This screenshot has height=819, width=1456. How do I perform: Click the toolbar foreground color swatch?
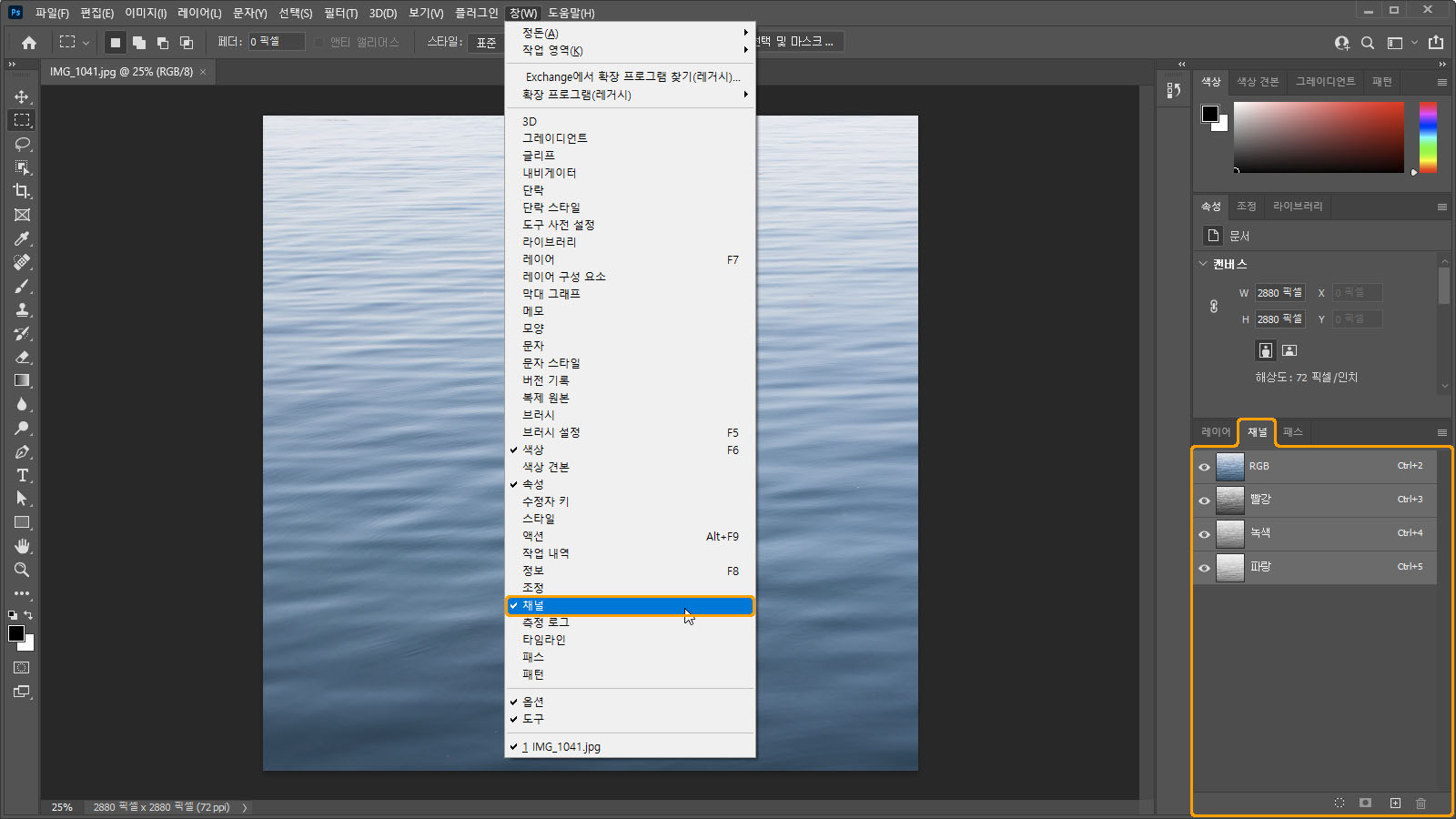pos(16,633)
